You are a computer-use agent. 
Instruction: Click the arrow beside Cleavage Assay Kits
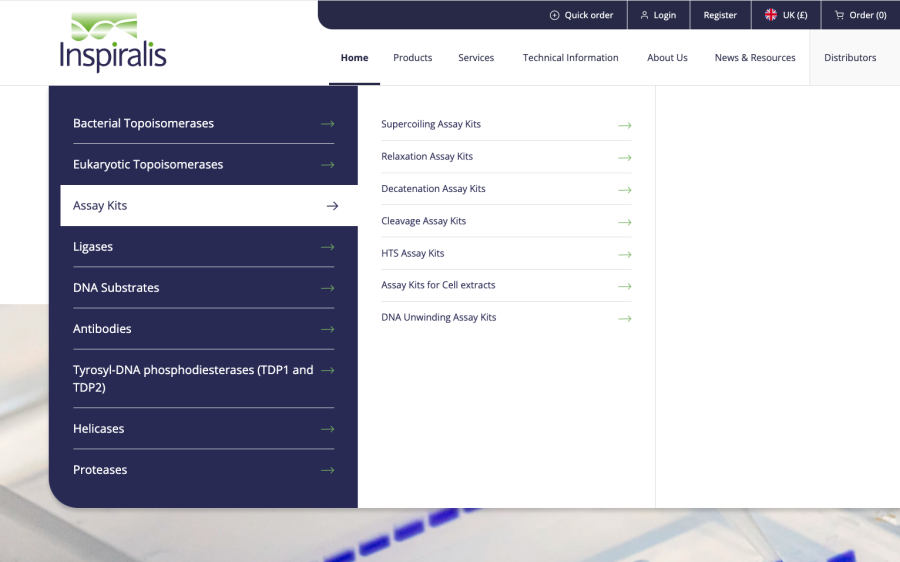click(624, 222)
